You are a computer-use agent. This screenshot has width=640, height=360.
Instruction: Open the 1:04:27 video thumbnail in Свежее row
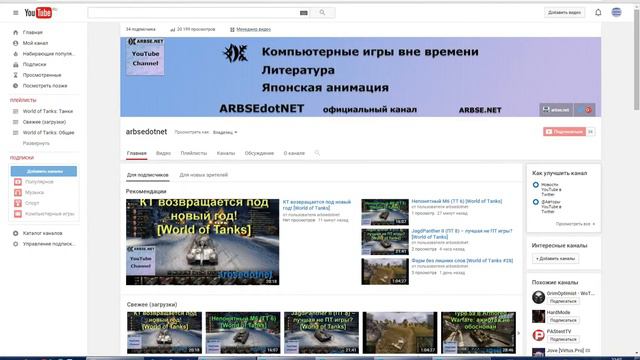[400, 333]
